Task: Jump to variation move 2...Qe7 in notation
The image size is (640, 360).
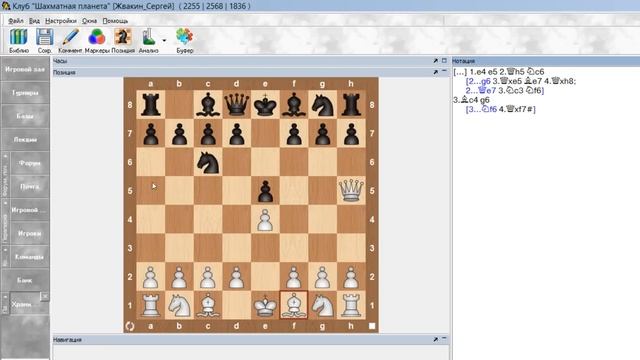Action: click(481, 91)
